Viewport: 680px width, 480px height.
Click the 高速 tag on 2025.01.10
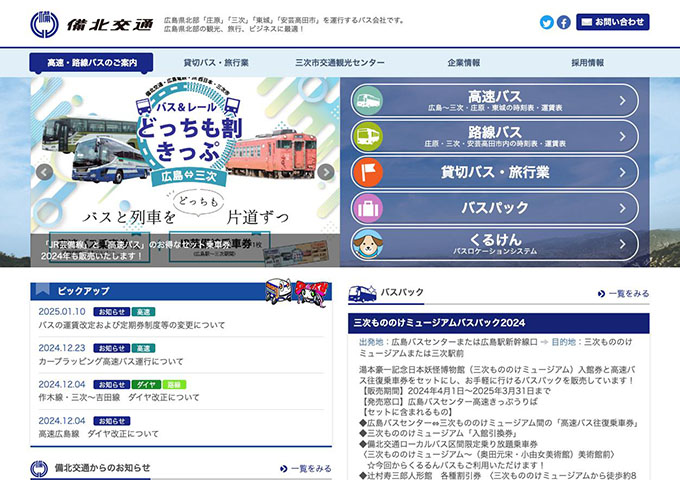click(x=144, y=312)
